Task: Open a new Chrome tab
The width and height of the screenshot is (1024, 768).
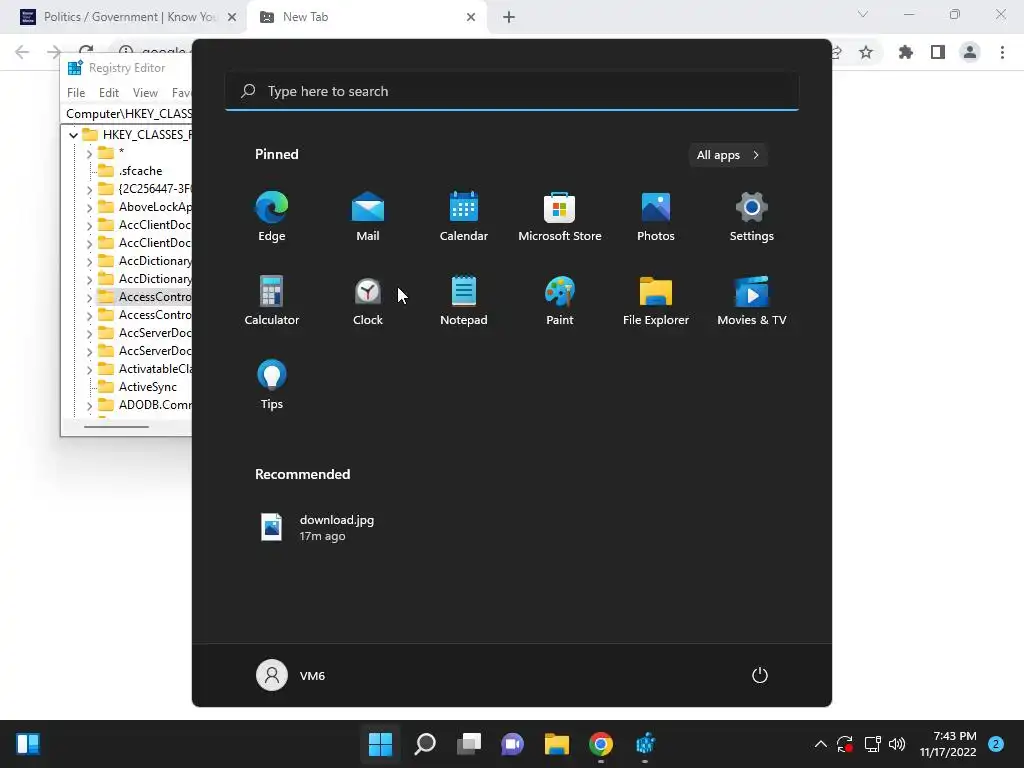Action: pyautogui.click(x=509, y=17)
